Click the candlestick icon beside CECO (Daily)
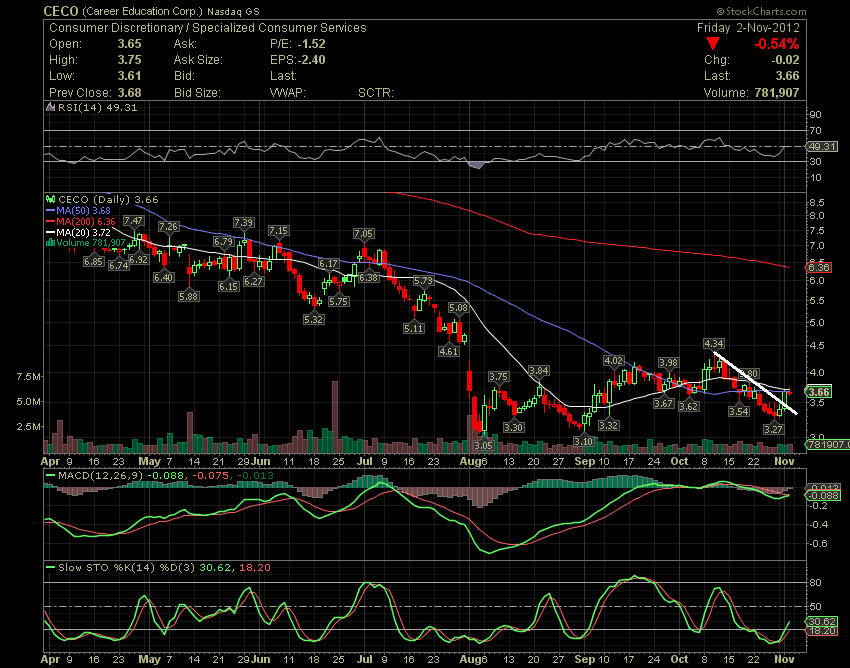The height and width of the screenshot is (668, 850). (51, 200)
